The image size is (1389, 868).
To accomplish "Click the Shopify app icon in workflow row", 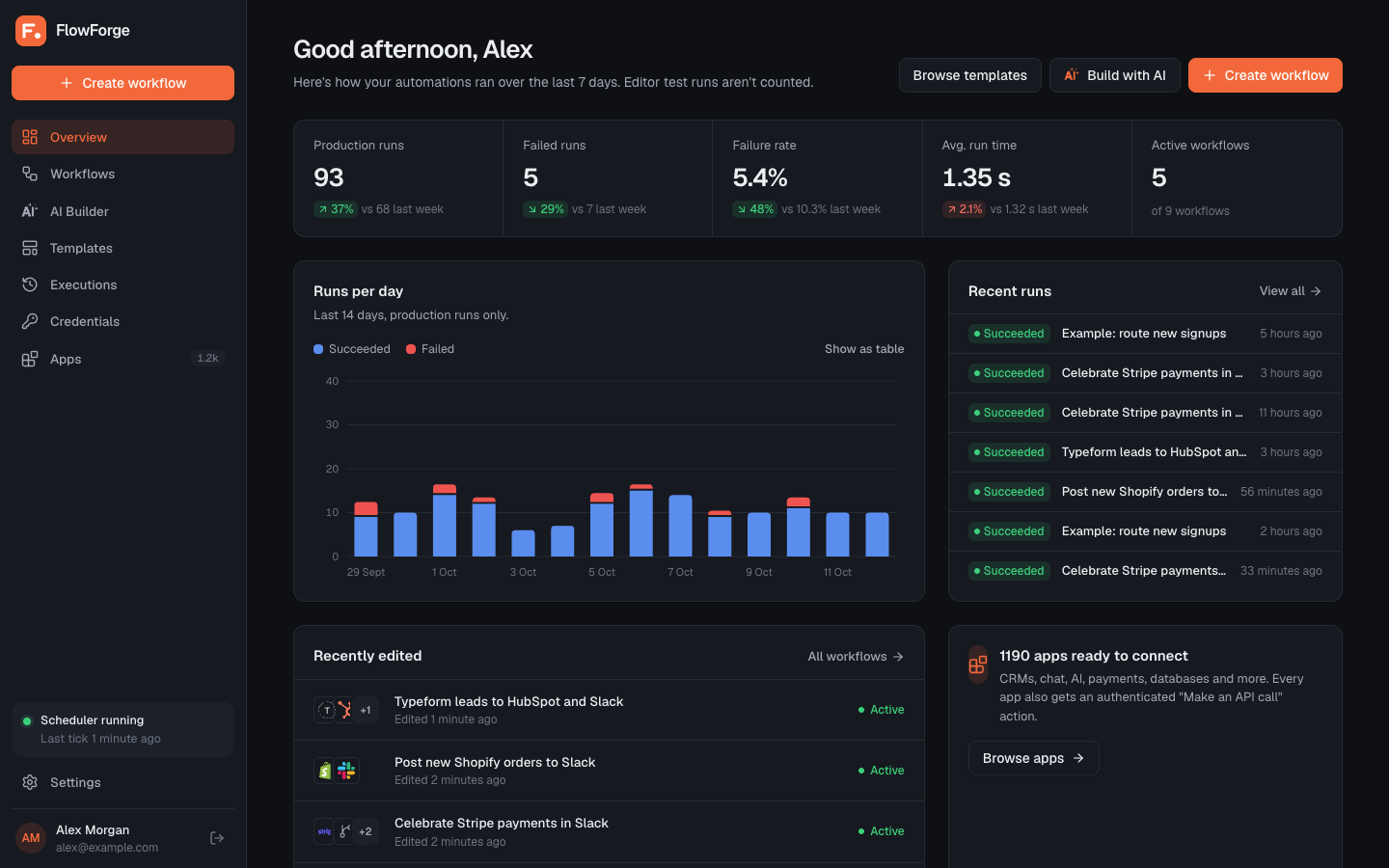I will [326, 771].
